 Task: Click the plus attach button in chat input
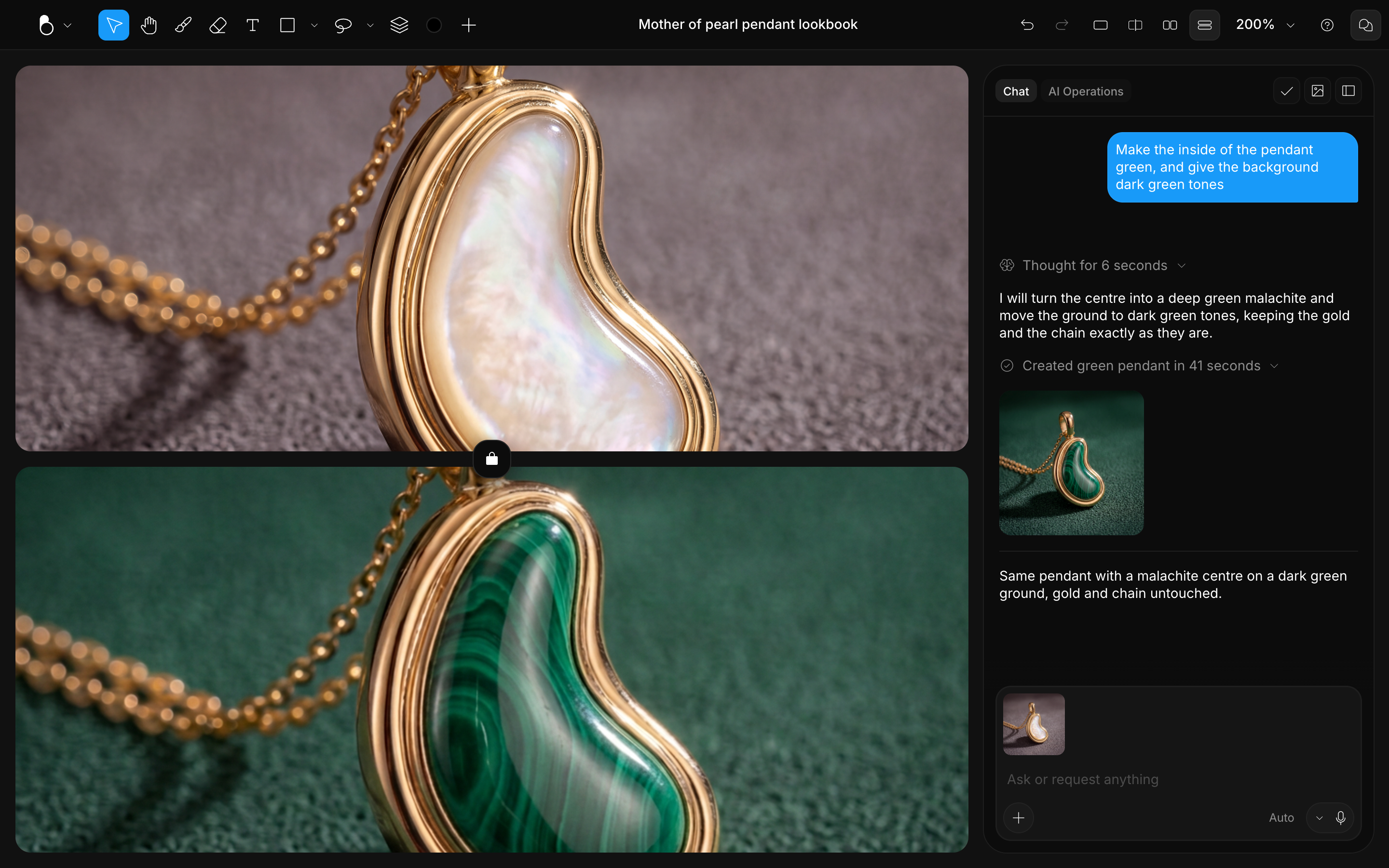pos(1019,817)
